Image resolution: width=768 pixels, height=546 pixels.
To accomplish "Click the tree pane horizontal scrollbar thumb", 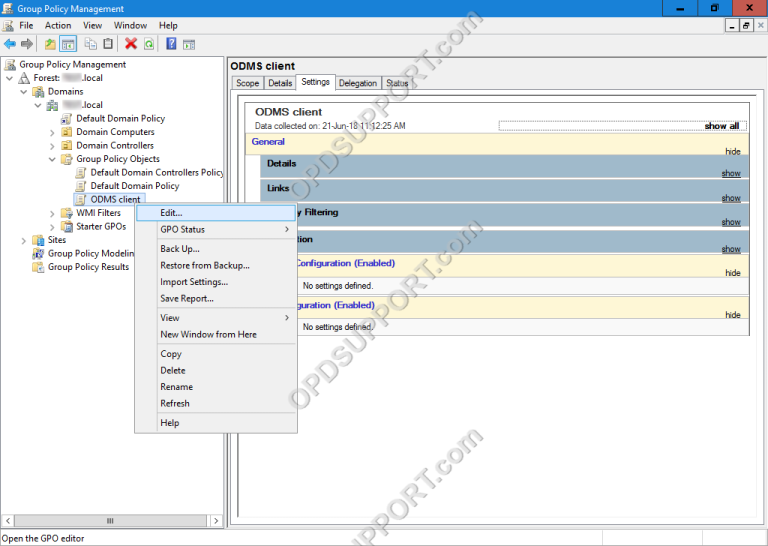I will point(110,521).
